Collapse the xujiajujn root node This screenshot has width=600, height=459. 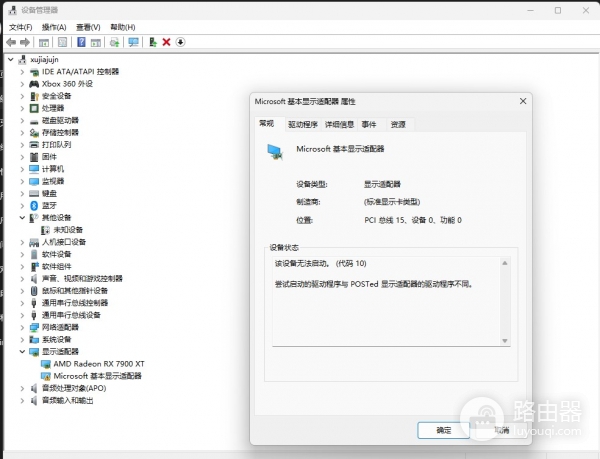point(11,59)
